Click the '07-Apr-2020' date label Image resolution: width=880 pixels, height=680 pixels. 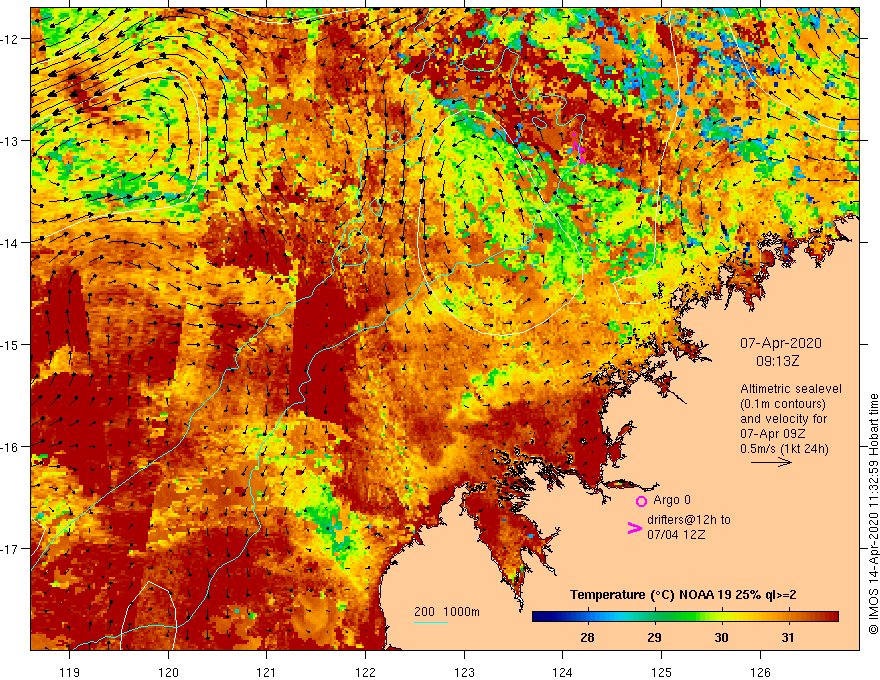click(781, 343)
